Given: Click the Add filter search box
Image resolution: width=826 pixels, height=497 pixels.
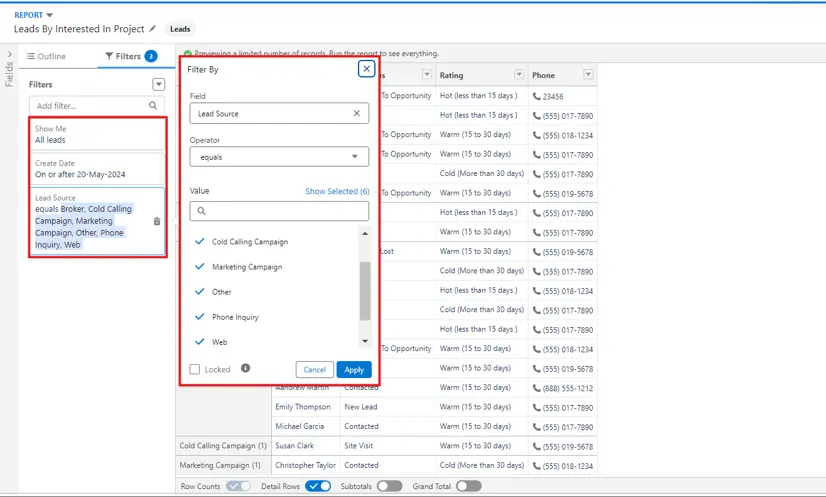Looking at the screenshot, I should click(97, 106).
